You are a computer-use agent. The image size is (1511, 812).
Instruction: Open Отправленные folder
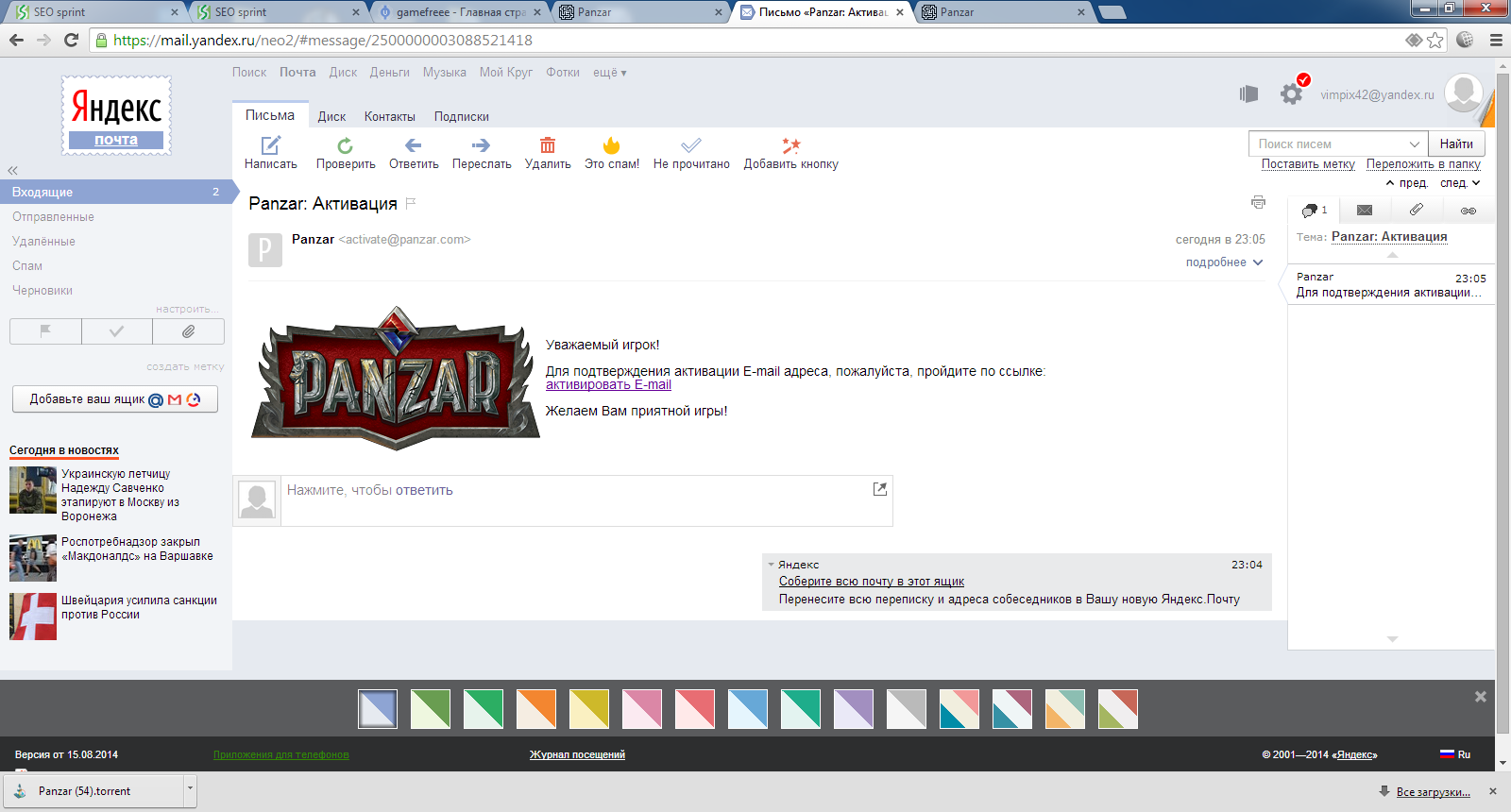[x=53, y=217]
